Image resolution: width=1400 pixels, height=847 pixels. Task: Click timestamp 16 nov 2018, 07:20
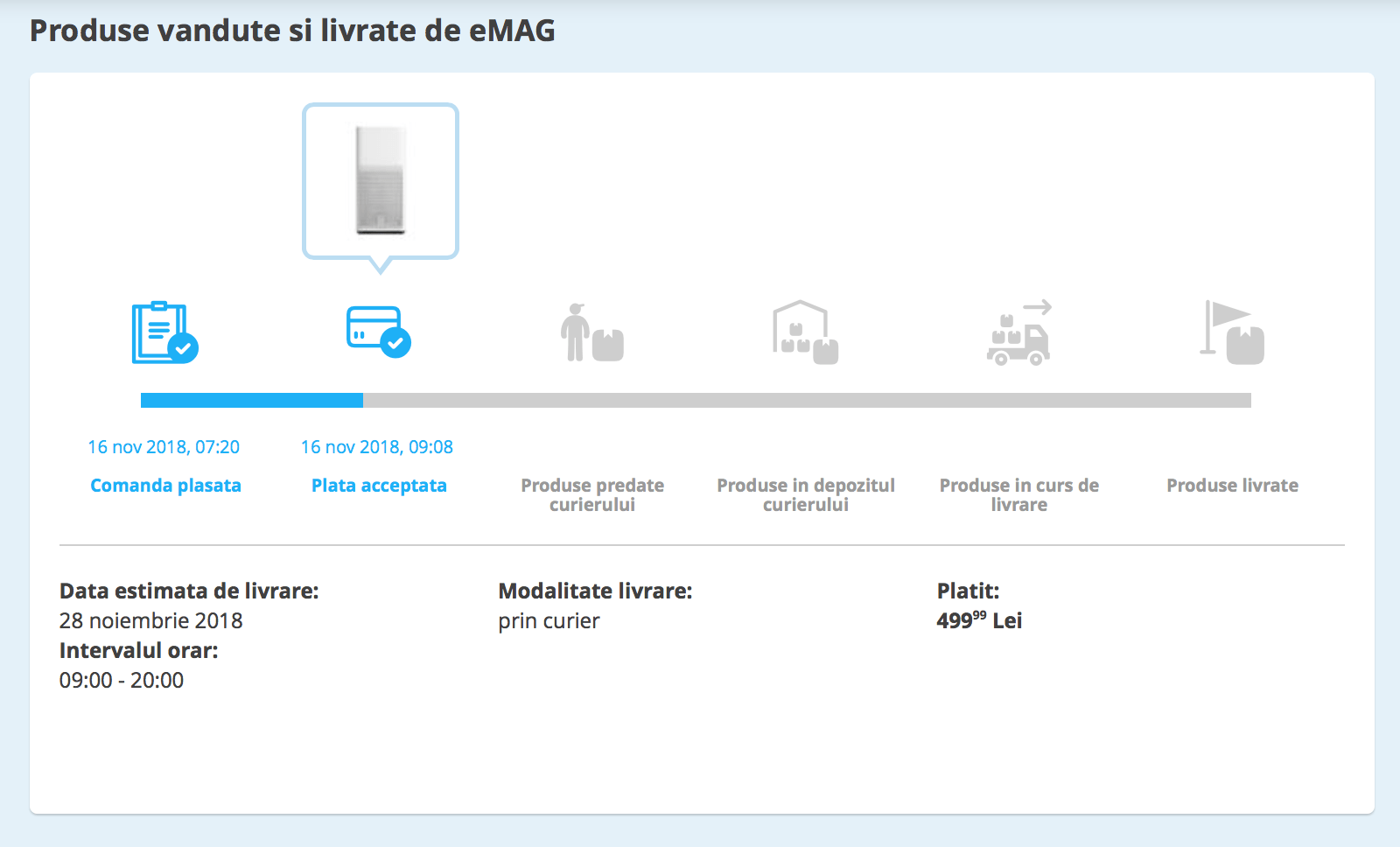(x=164, y=447)
